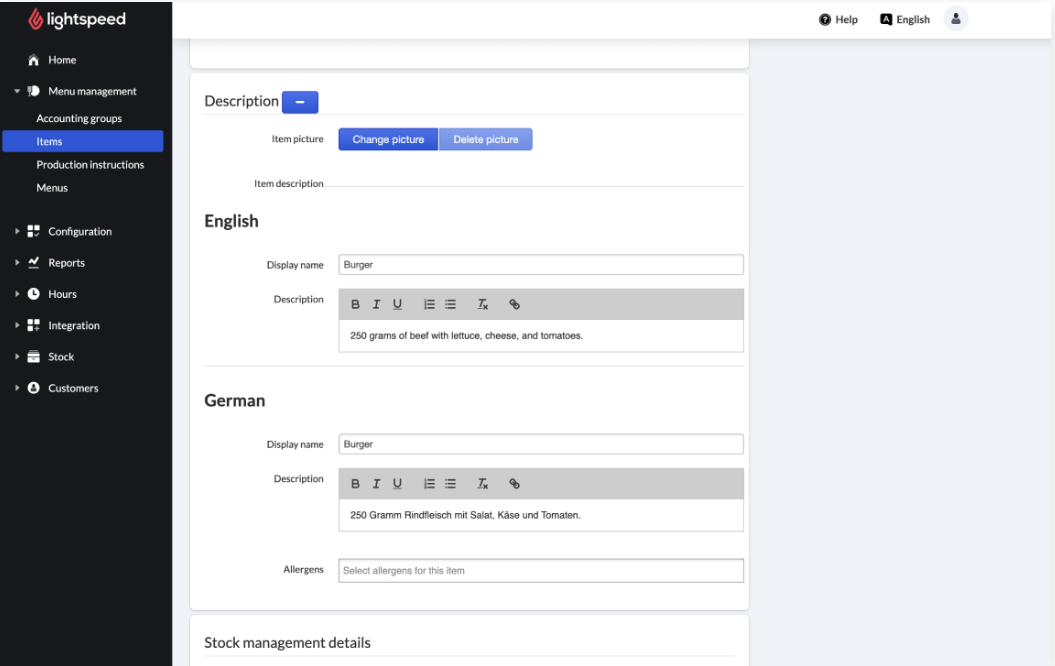Insert bullet list in German description
This screenshot has height=666, width=1055.
pyautogui.click(x=450, y=484)
